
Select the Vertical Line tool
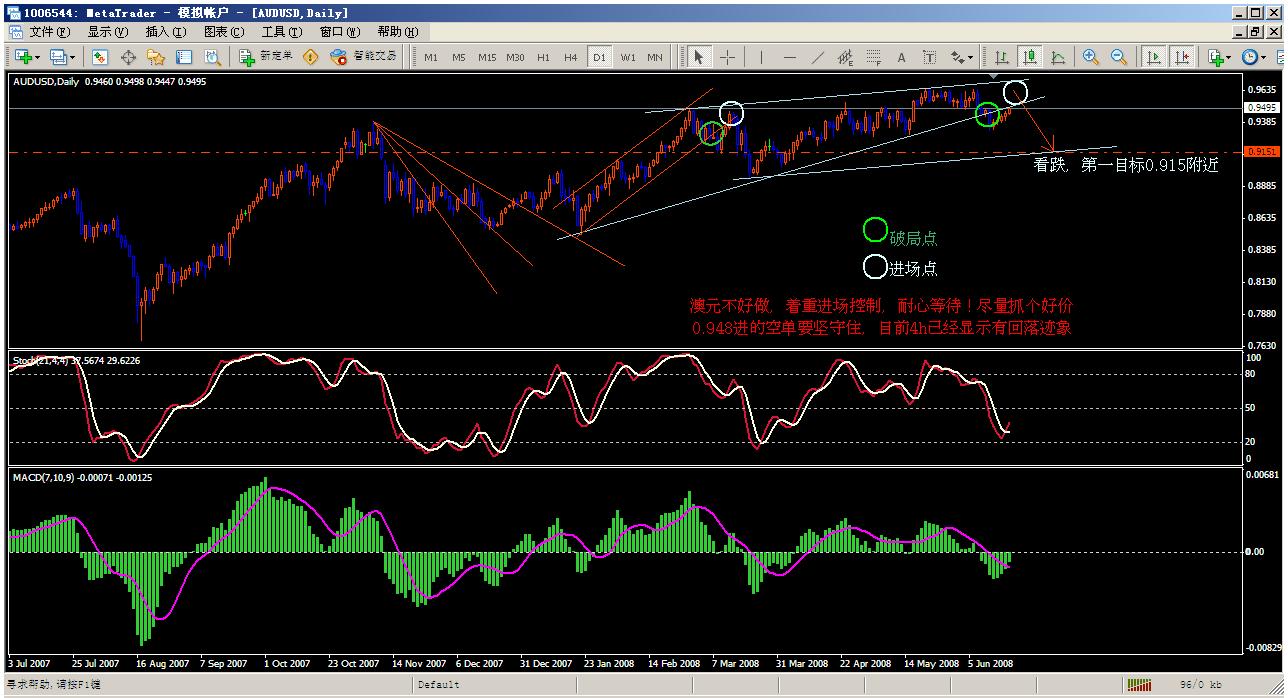coord(761,57)
